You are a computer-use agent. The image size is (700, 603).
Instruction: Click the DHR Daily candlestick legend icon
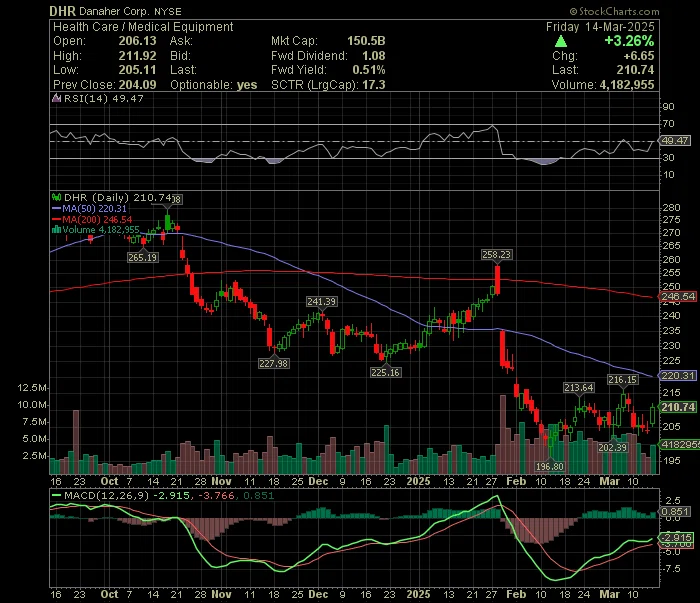click(x=56, y=197)
